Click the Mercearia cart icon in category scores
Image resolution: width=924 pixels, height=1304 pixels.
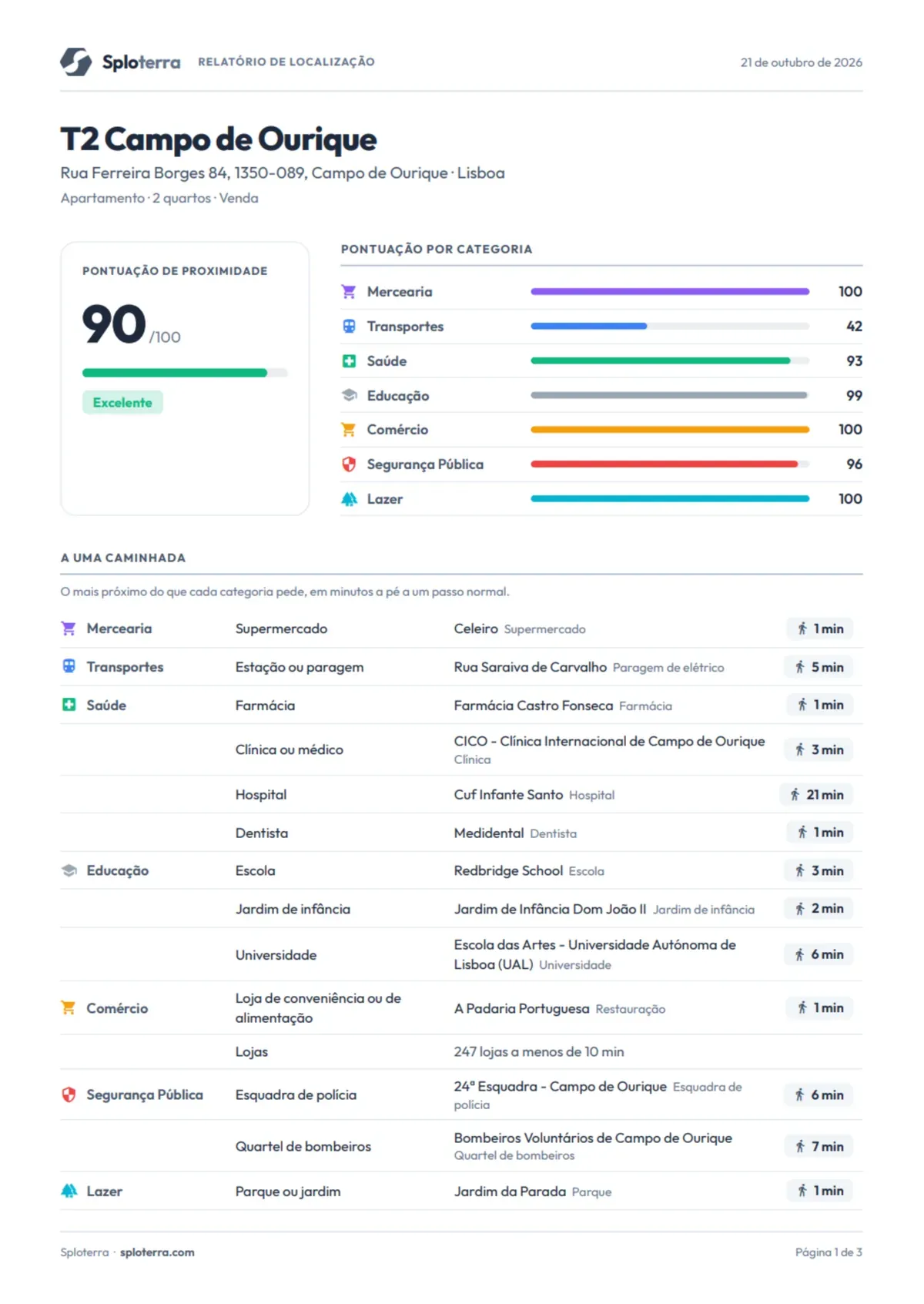[349, 292]
